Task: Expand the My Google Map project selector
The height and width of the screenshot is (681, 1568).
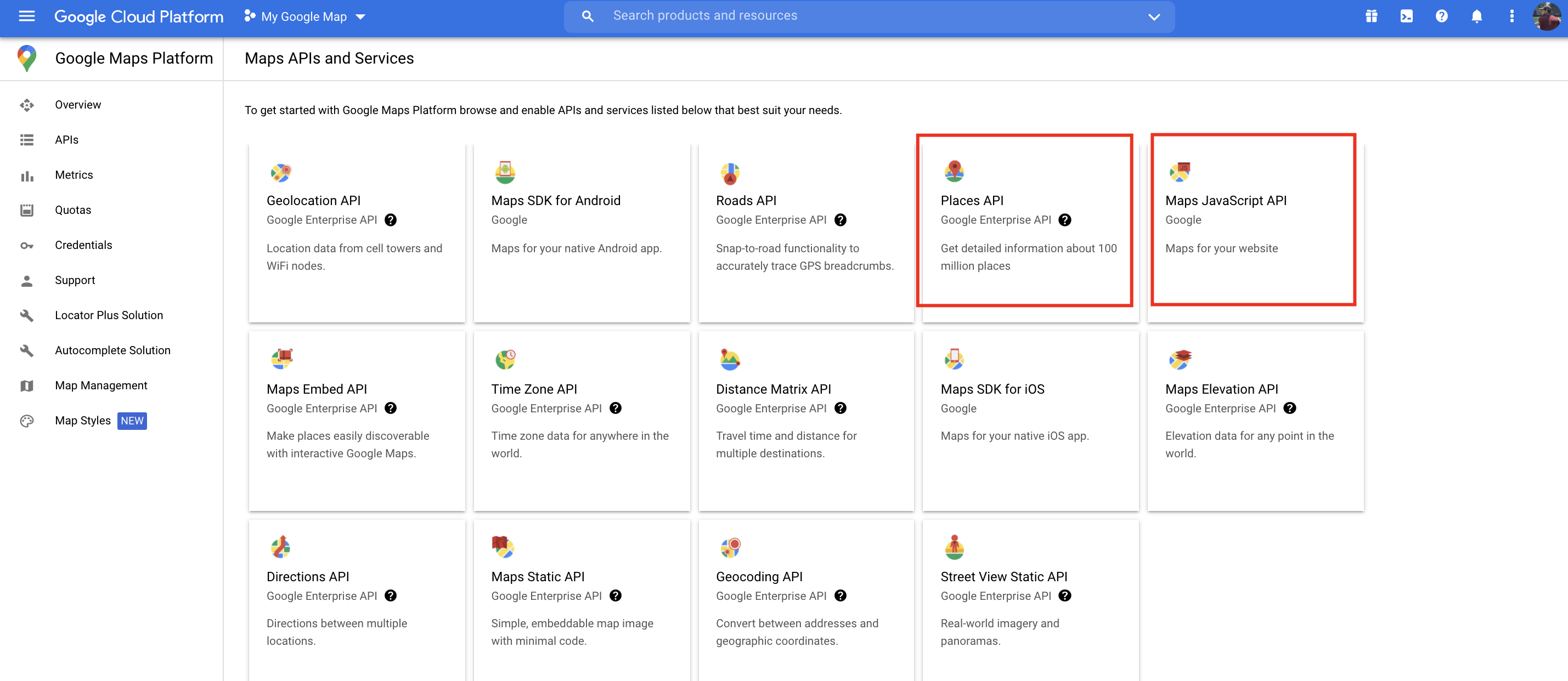Action: [304, 16]
